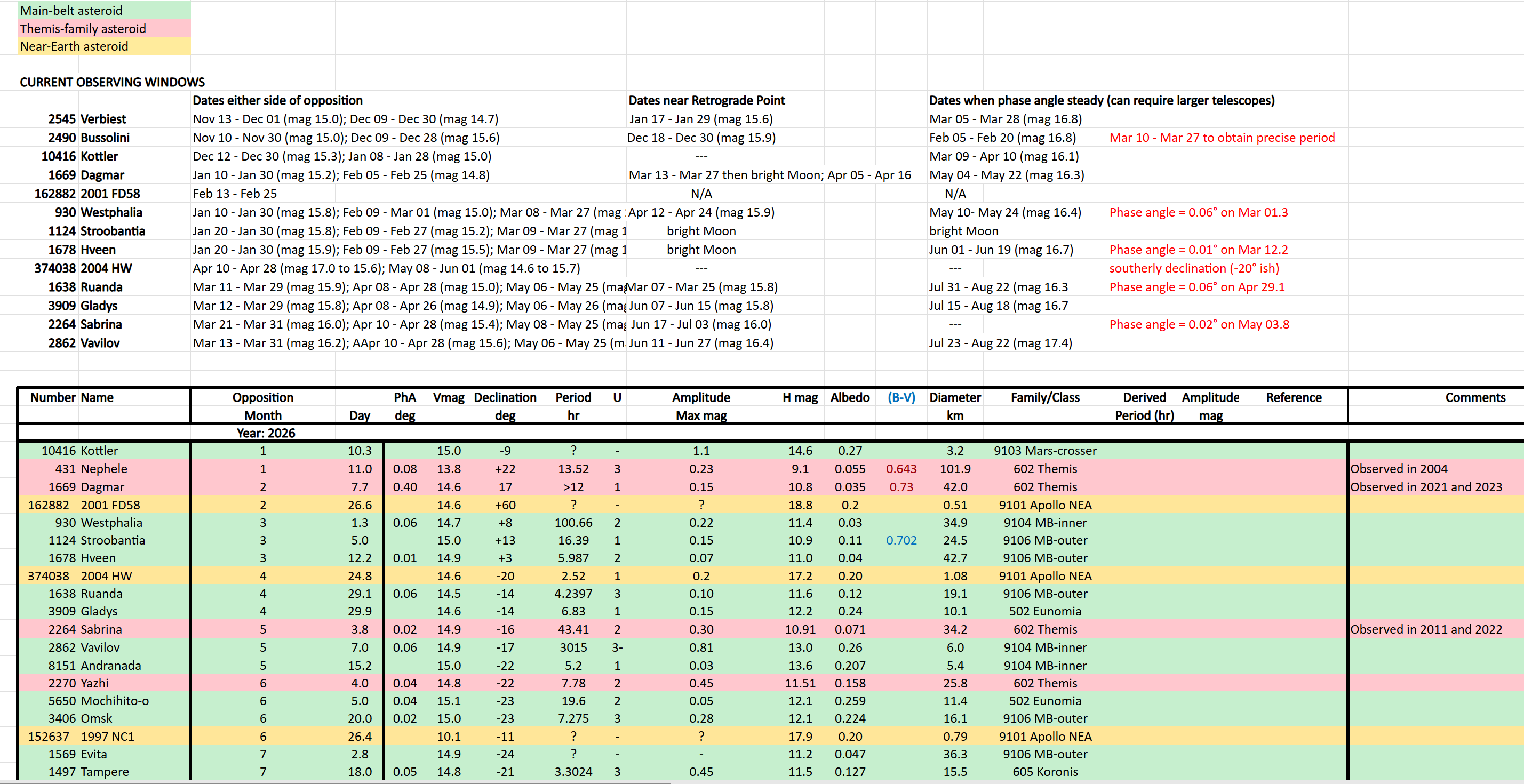Select red note Mar 10 - Mar 27 precise period

1222,137
